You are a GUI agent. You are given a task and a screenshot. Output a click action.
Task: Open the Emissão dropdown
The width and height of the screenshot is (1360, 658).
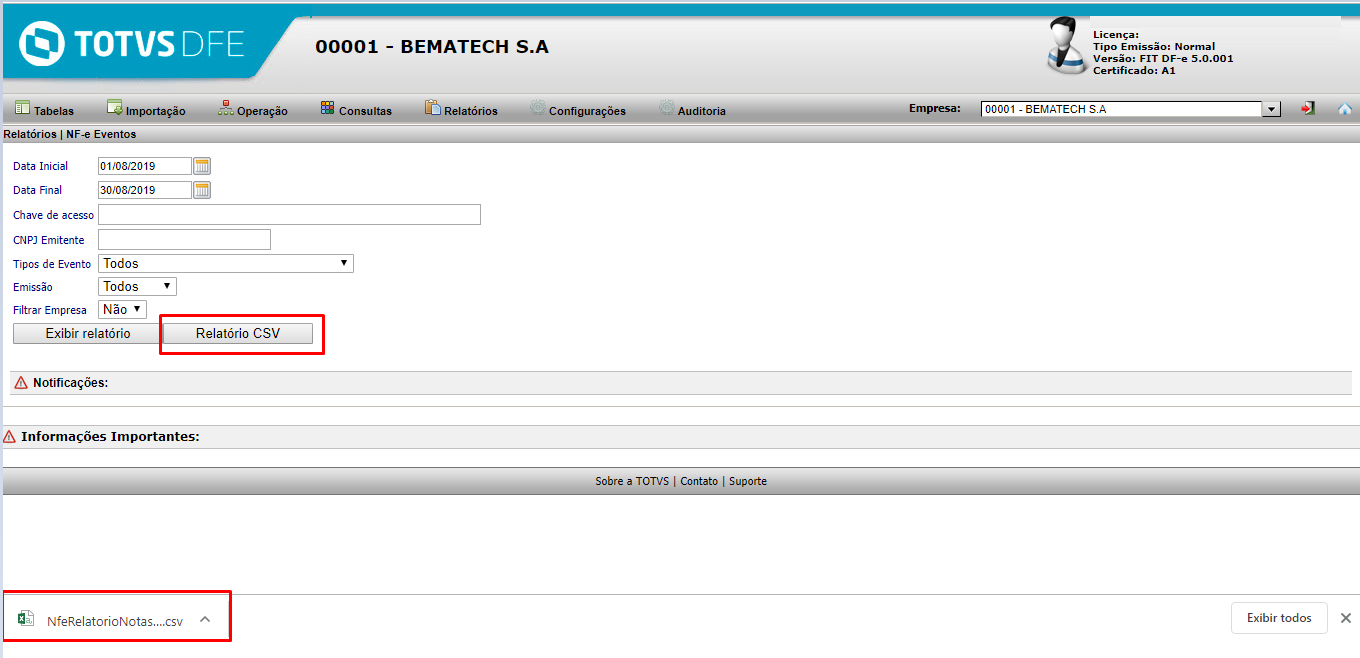point(137,287)
